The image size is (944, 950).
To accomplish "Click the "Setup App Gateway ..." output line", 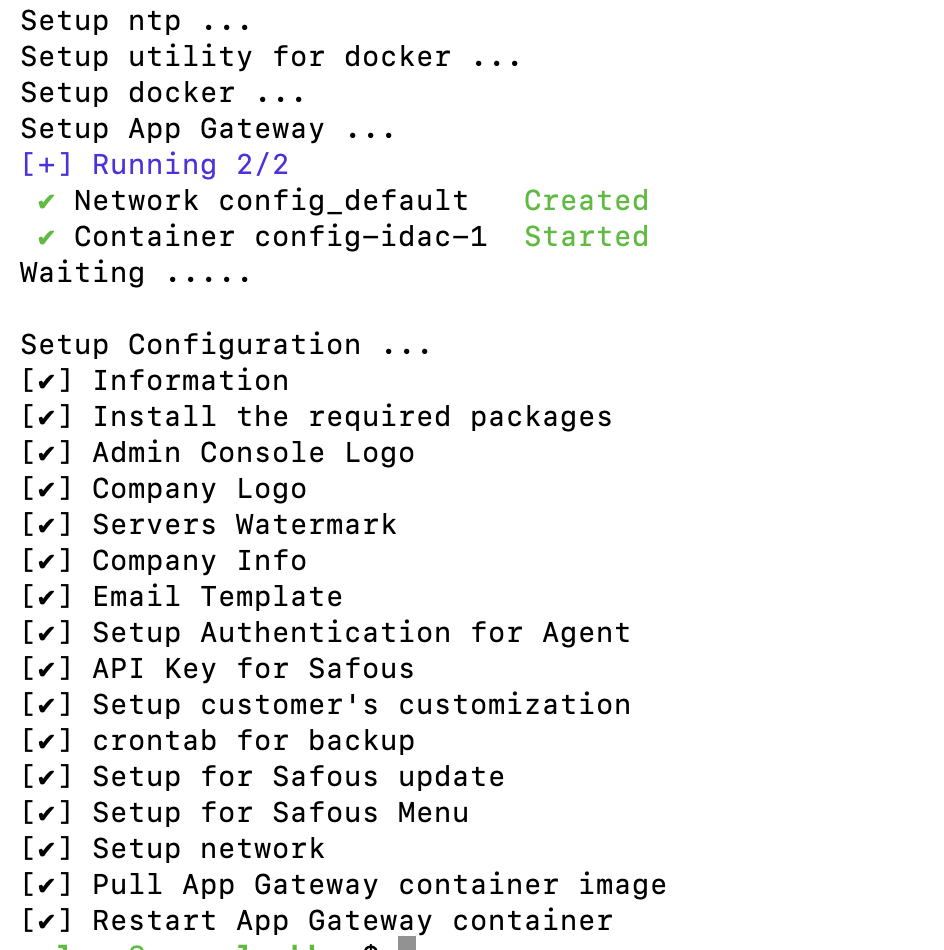I will pyautogui.click(x=208, y=129).
